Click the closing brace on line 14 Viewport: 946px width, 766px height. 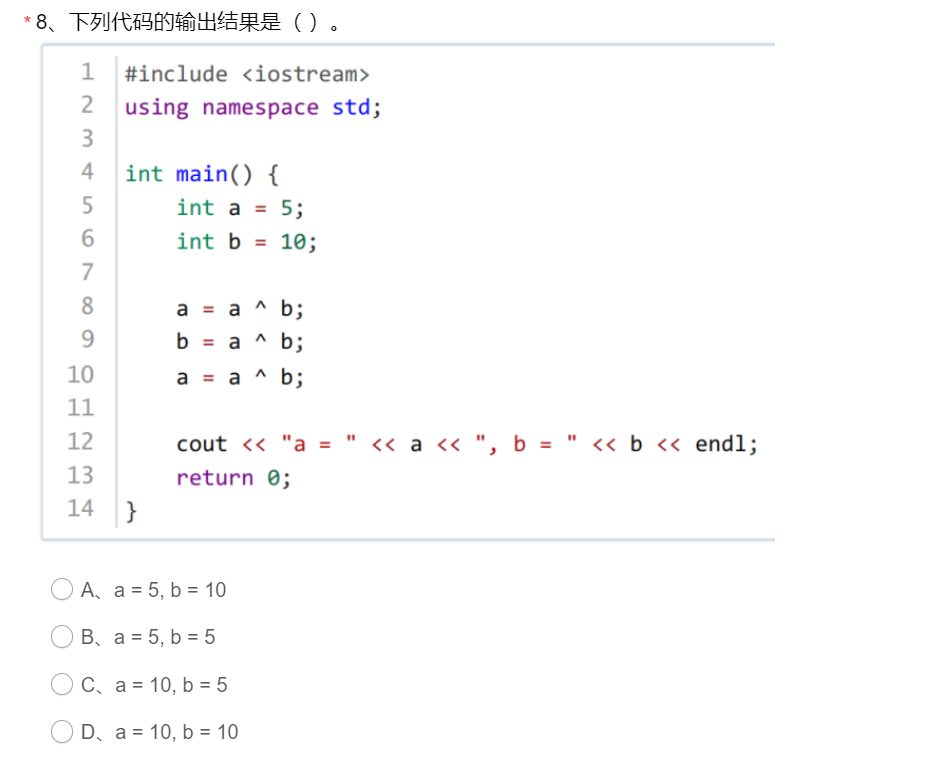coord(131,511)
